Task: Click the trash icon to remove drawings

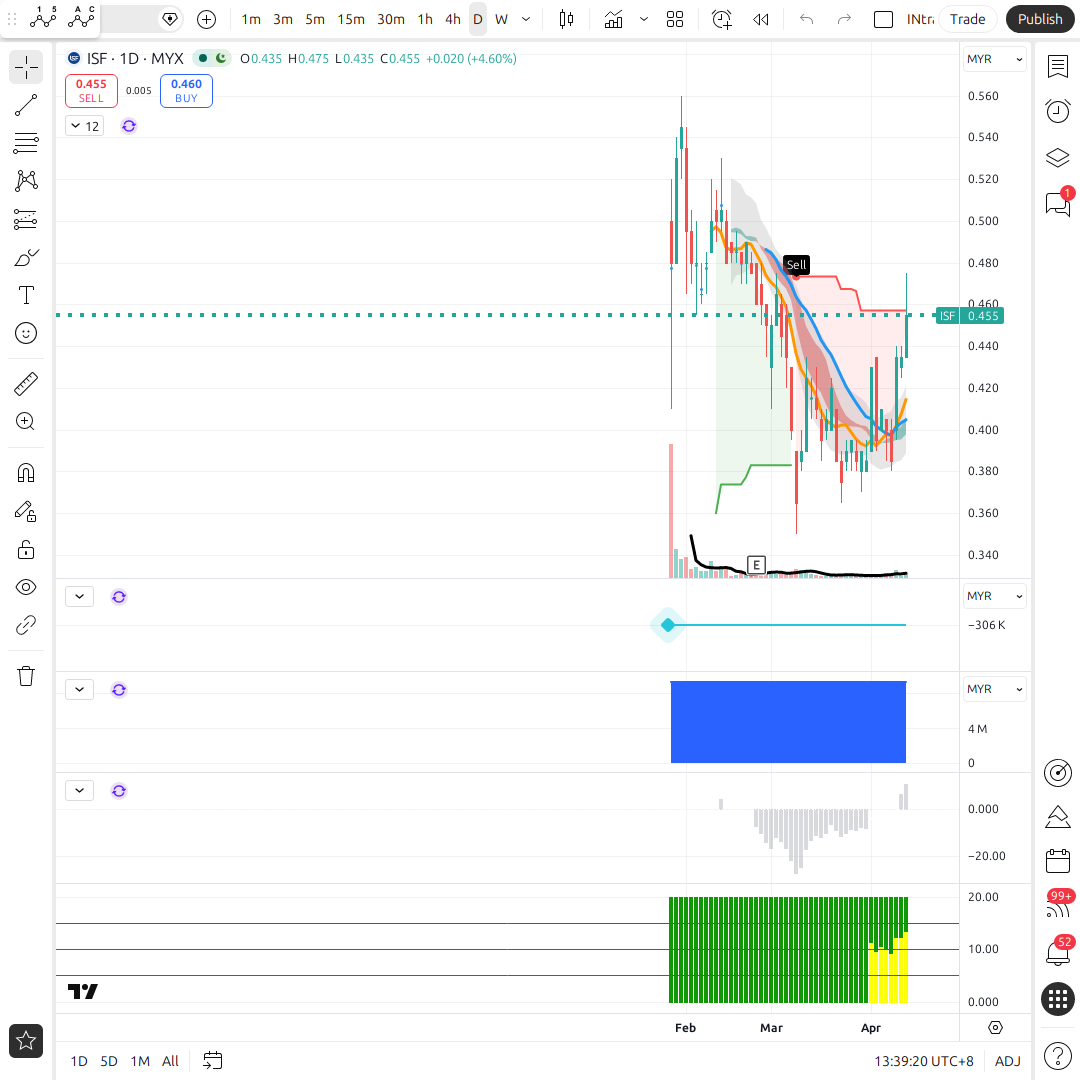Action: (x=26, y=676)
